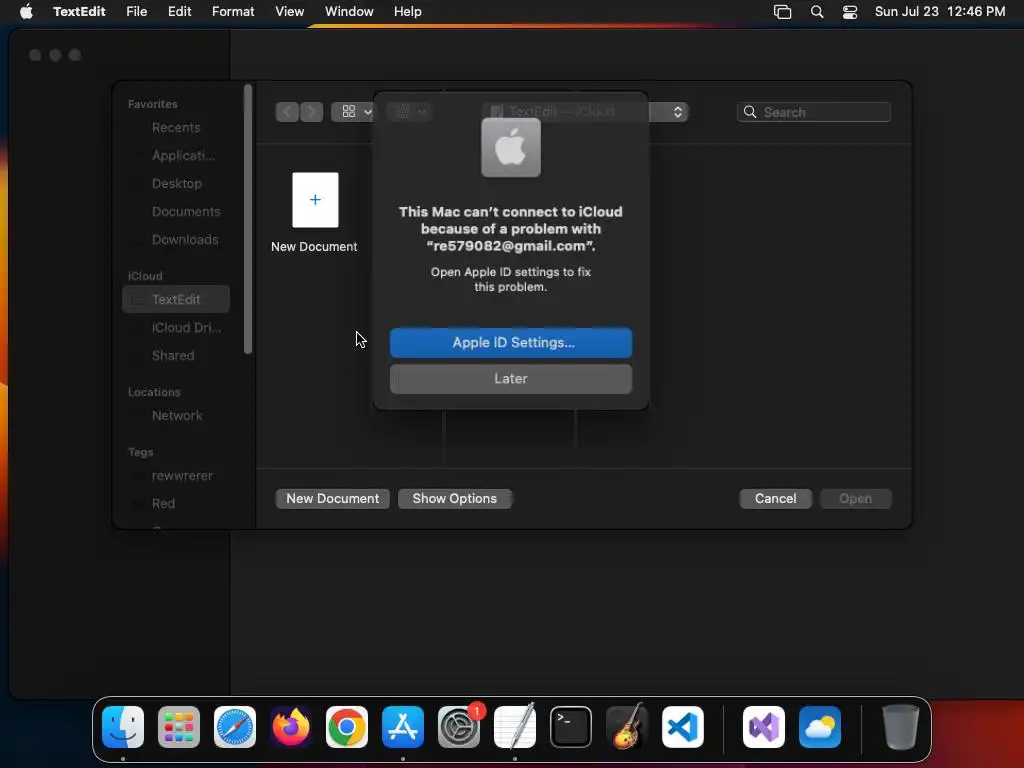Open the Window menu
The height and width of the screenshot is (768, 1024).
pyautogui.click(x=349, y=12)
